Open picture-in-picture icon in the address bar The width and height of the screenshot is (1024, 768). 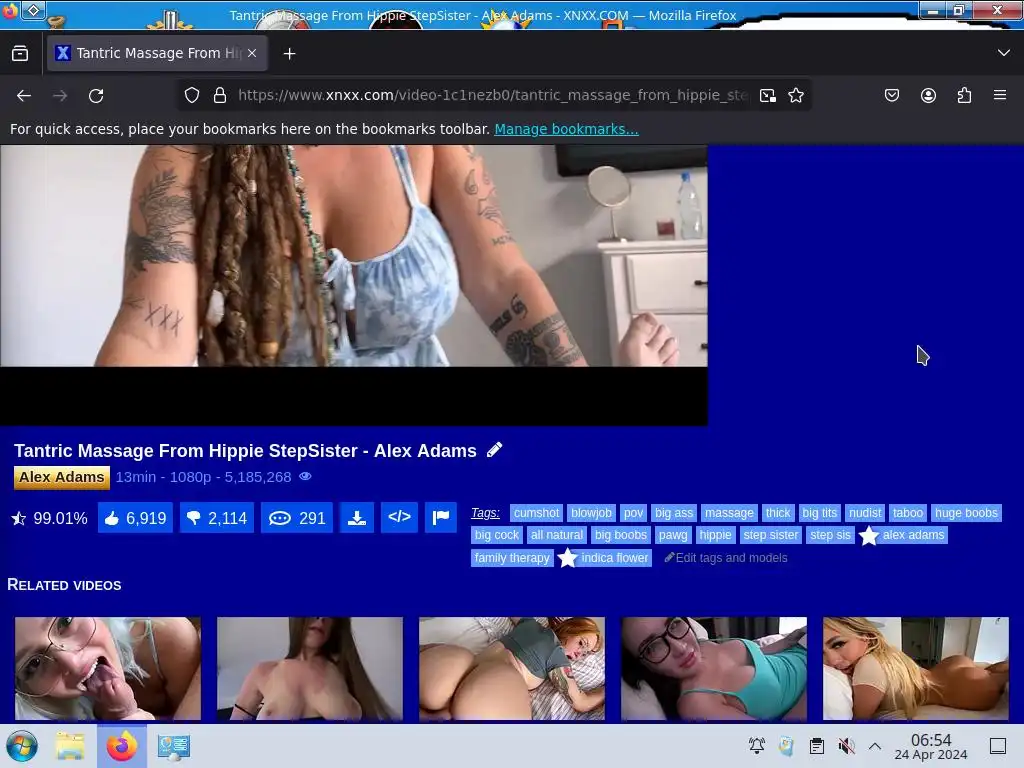[x=768, y=96]
